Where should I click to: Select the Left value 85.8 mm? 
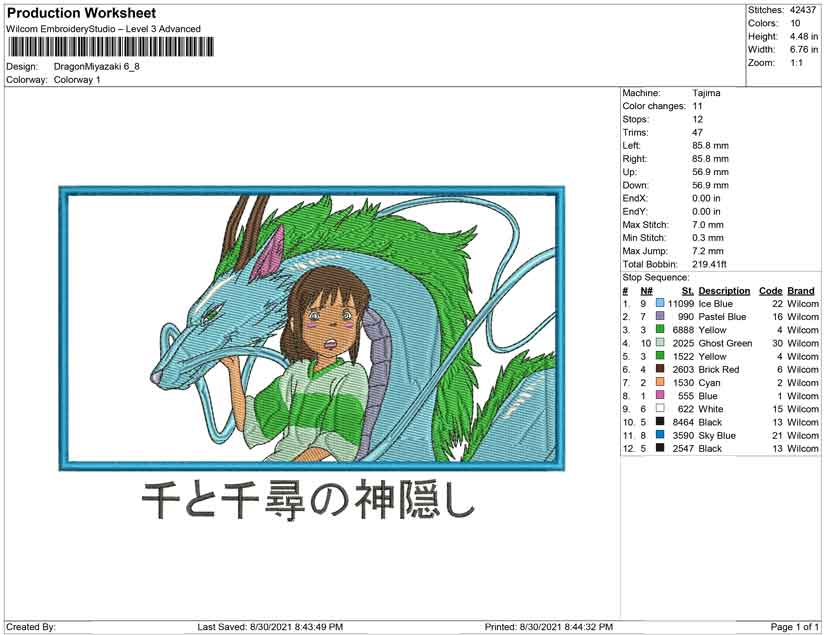710,145
